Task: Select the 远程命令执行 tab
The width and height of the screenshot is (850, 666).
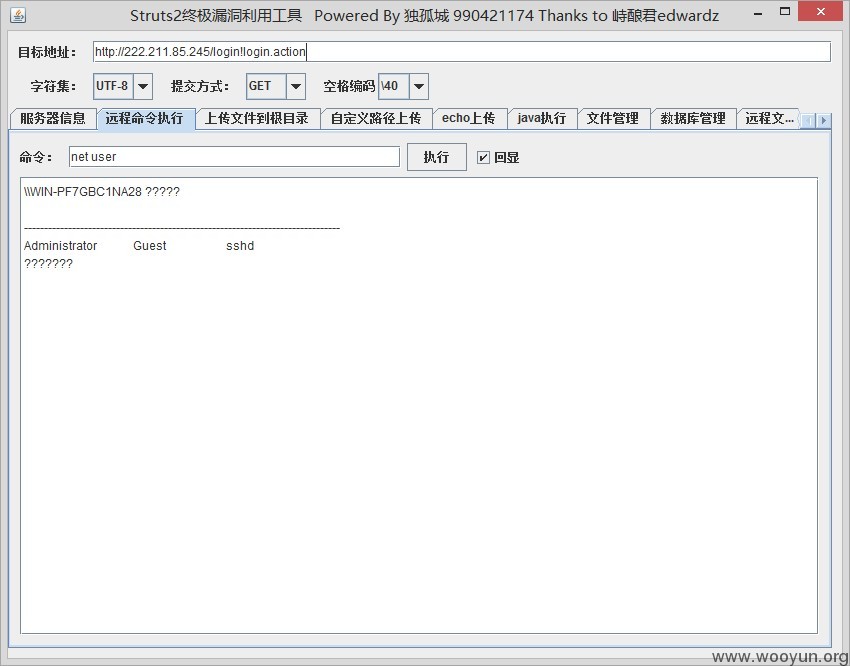Action: 145,119
